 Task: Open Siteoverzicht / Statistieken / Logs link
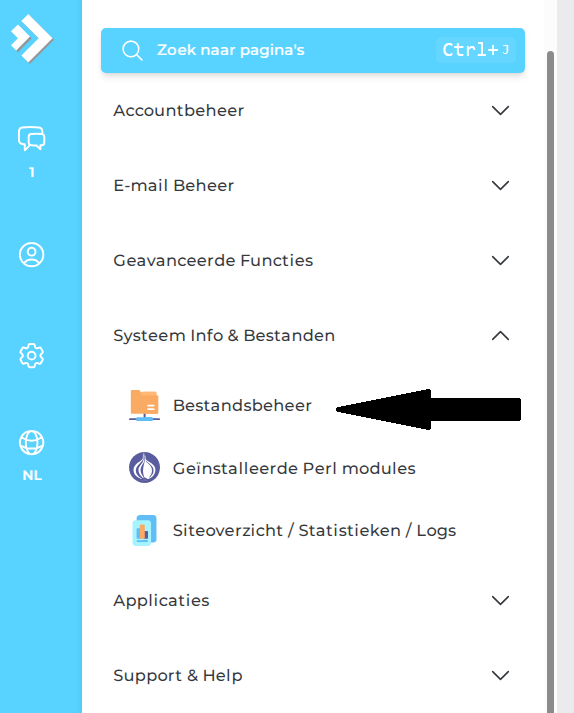click(x=314, y=530)
